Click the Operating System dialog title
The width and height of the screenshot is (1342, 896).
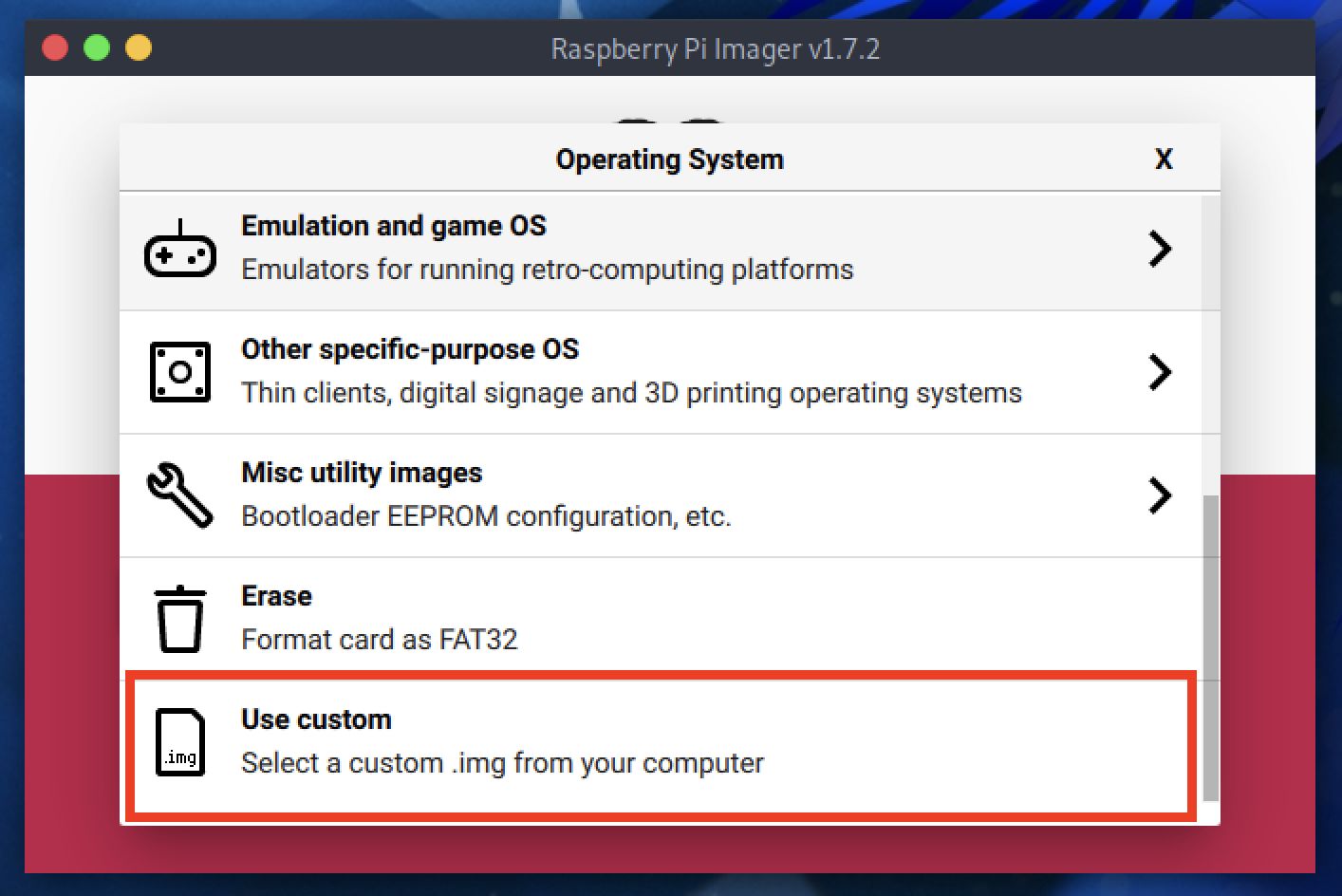670,159
